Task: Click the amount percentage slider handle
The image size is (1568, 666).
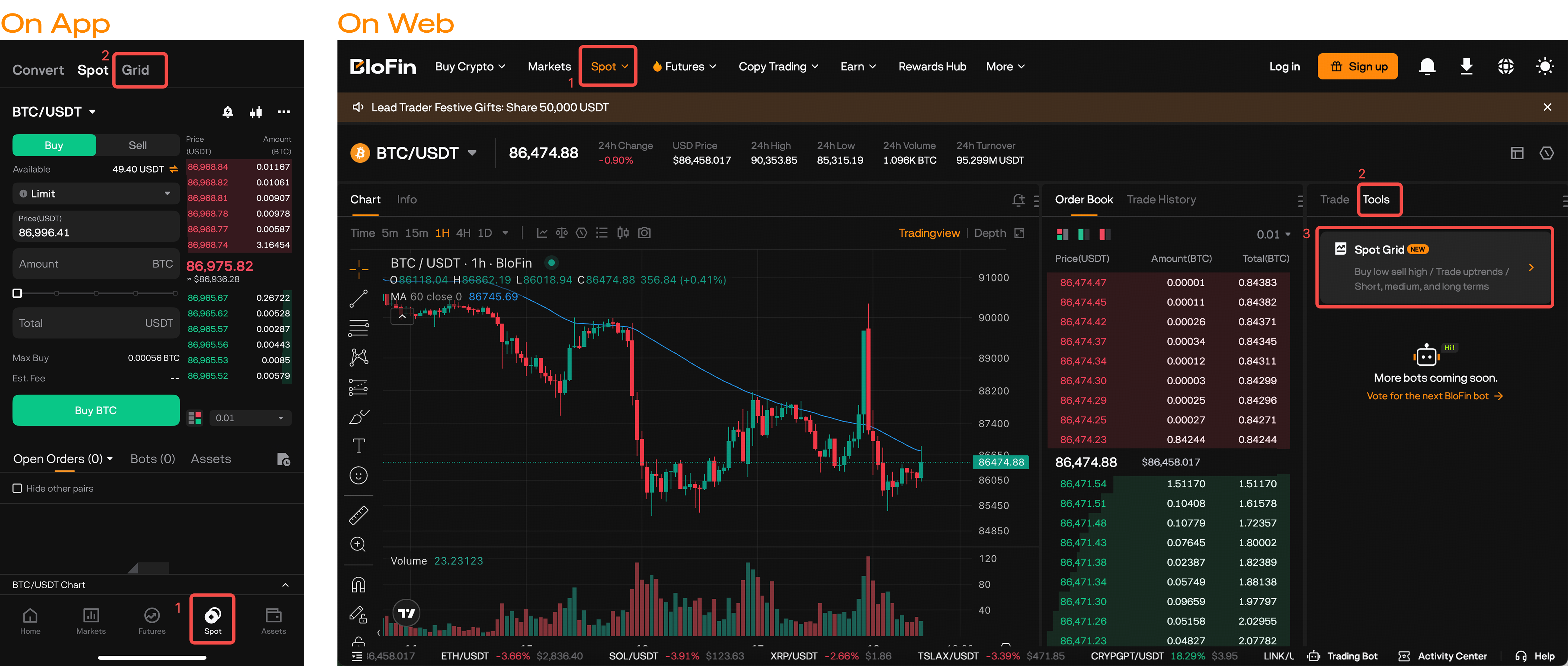Action: 17,293
